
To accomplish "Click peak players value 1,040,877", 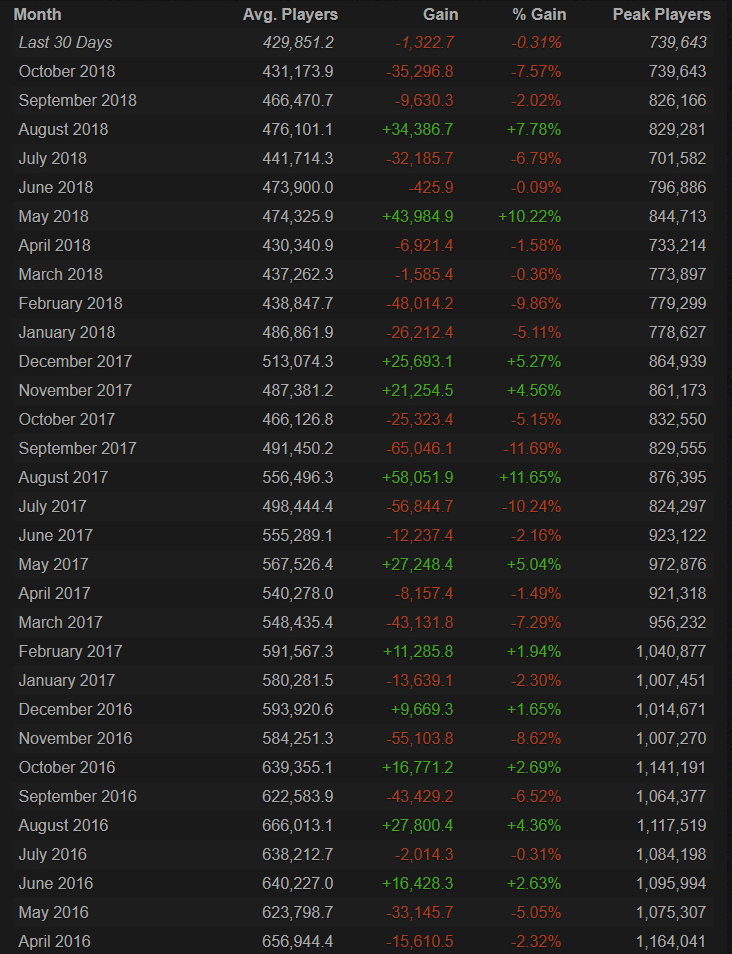I will pos(671,651).
